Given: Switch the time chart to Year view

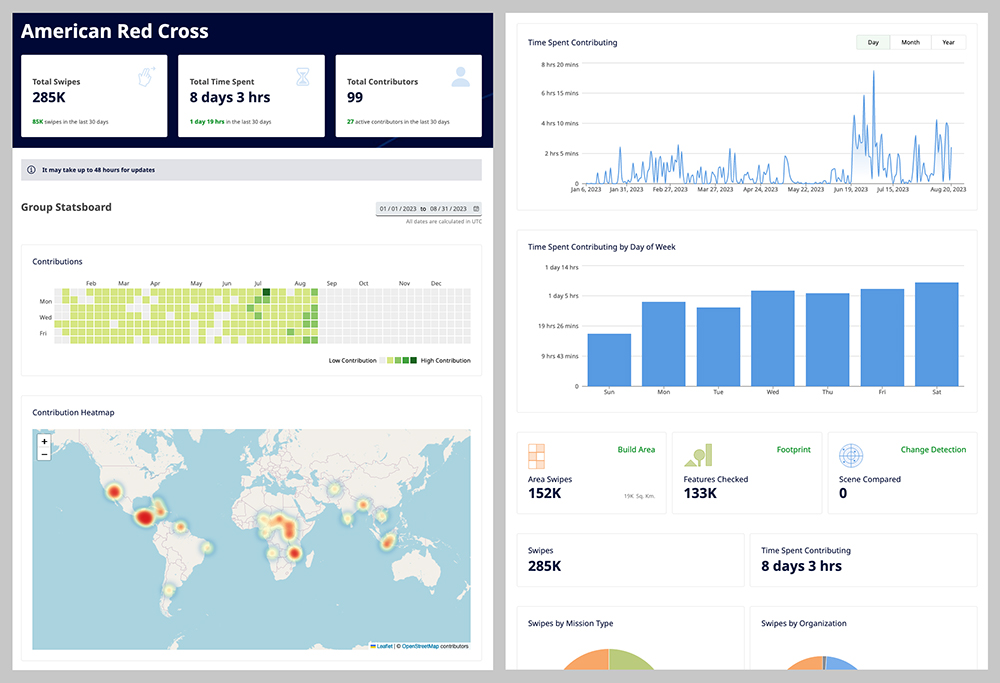Looking at the screenshot, I should tap(948, 42).
